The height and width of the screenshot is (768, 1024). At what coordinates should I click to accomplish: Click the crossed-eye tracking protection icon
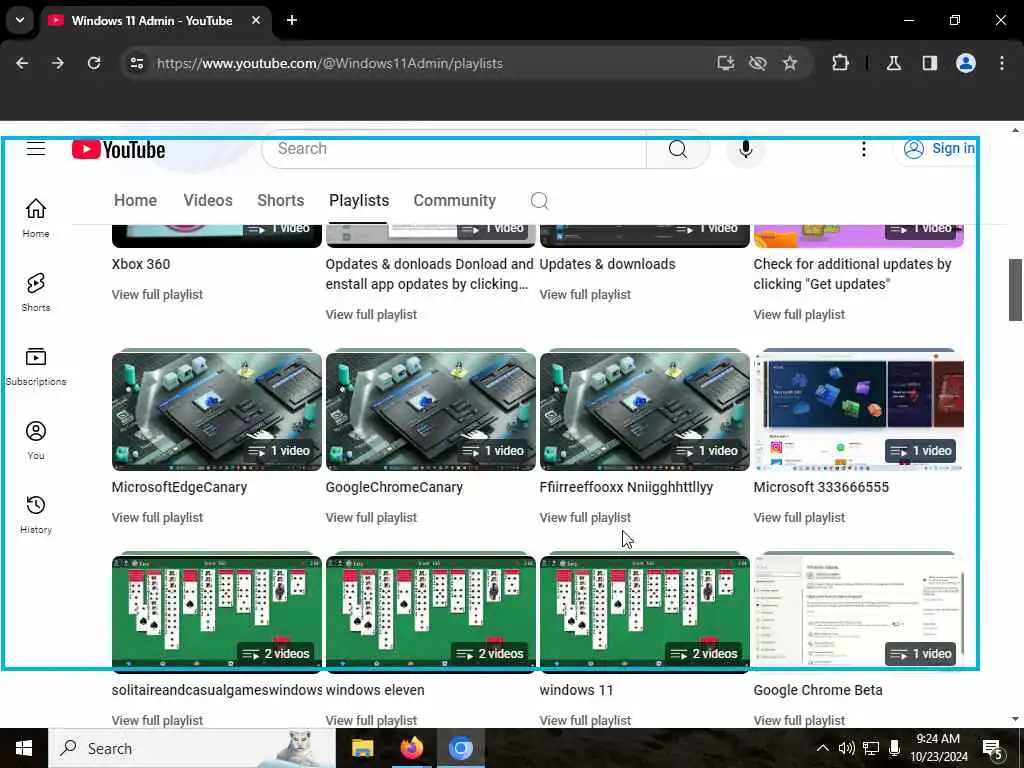pos(758,63)
